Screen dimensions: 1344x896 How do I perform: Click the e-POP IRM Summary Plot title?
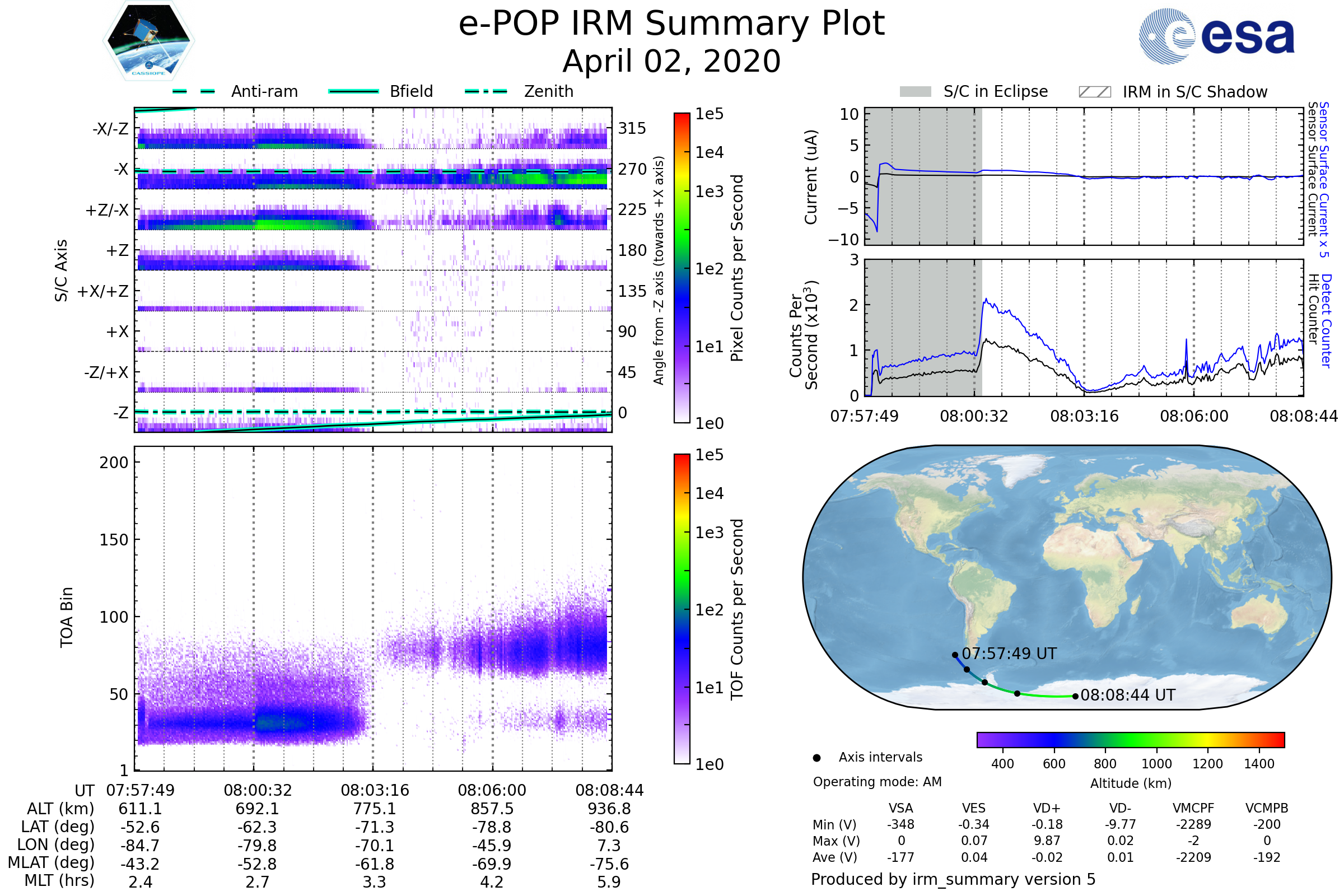671,24
